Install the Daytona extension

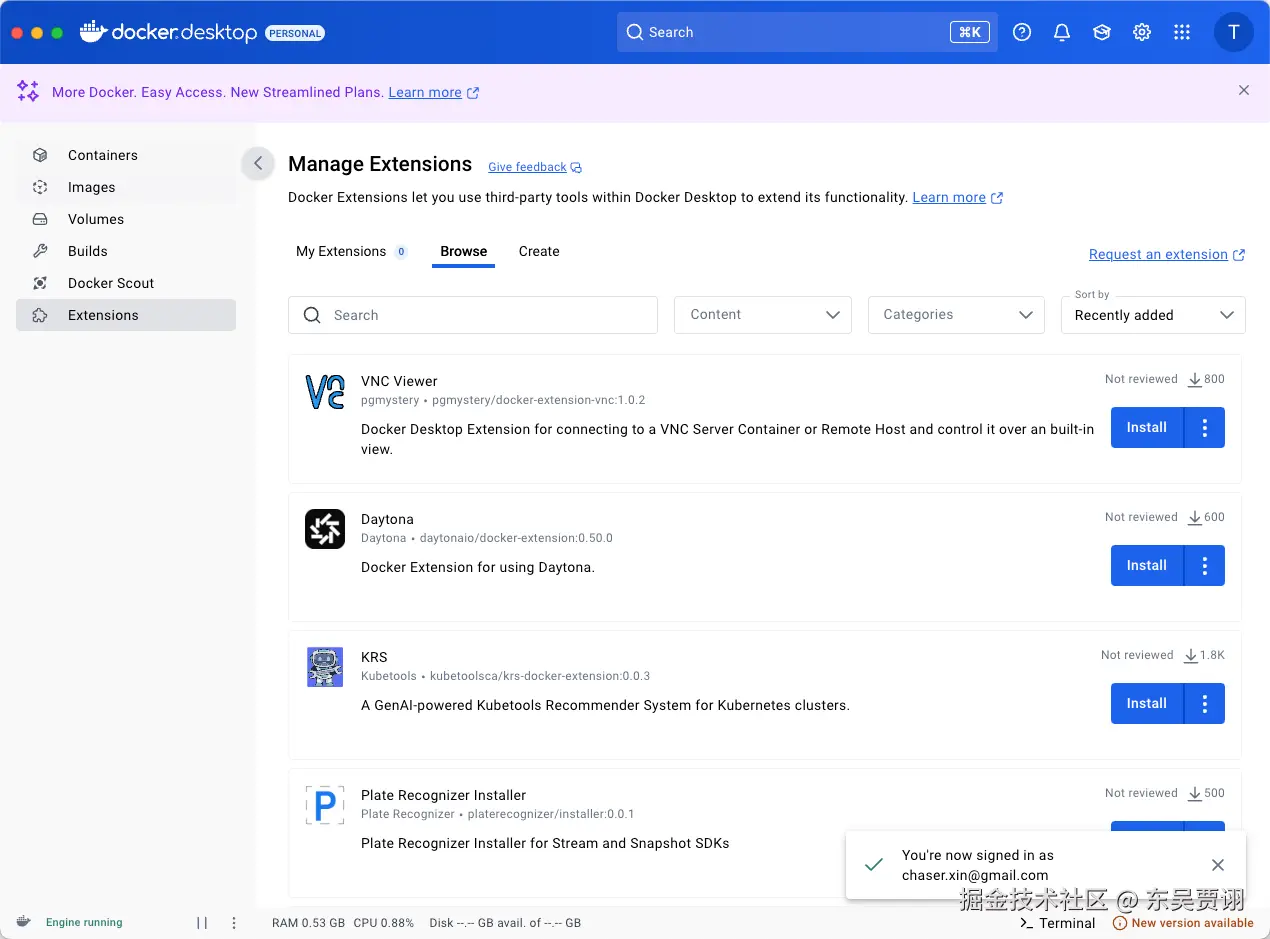coord(1147,566)
